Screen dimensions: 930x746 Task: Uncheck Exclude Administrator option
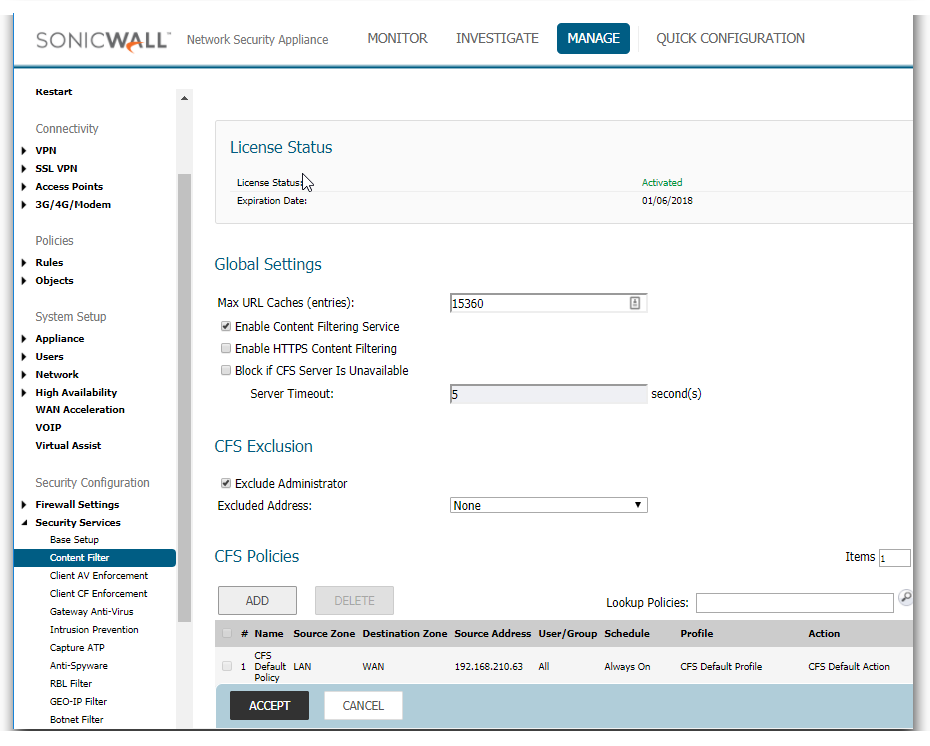(226, 484)
